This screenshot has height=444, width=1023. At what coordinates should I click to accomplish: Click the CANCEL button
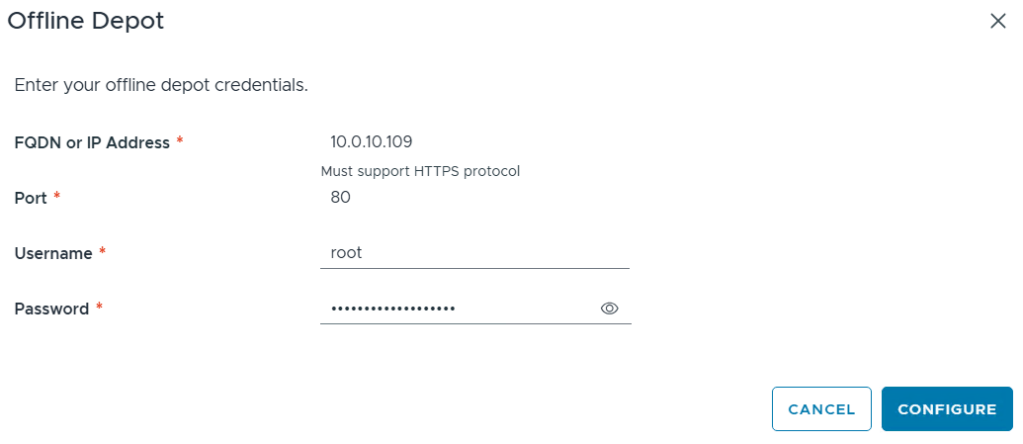click(821, 409)
